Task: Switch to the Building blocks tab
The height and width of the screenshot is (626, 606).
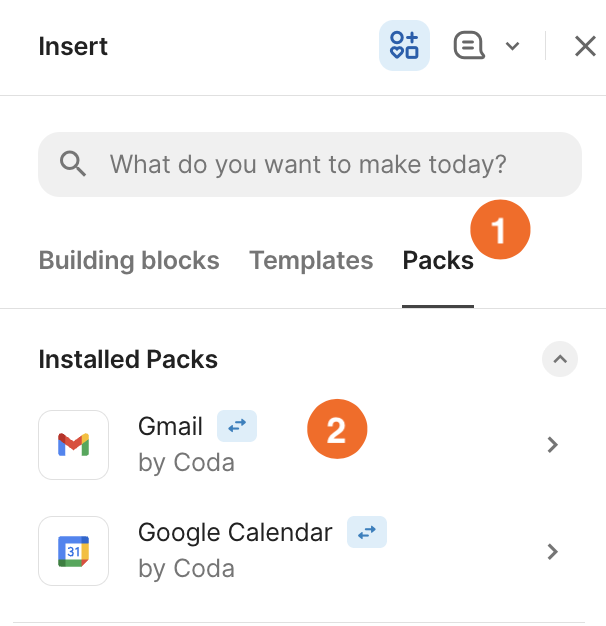Action: (129, 261)
